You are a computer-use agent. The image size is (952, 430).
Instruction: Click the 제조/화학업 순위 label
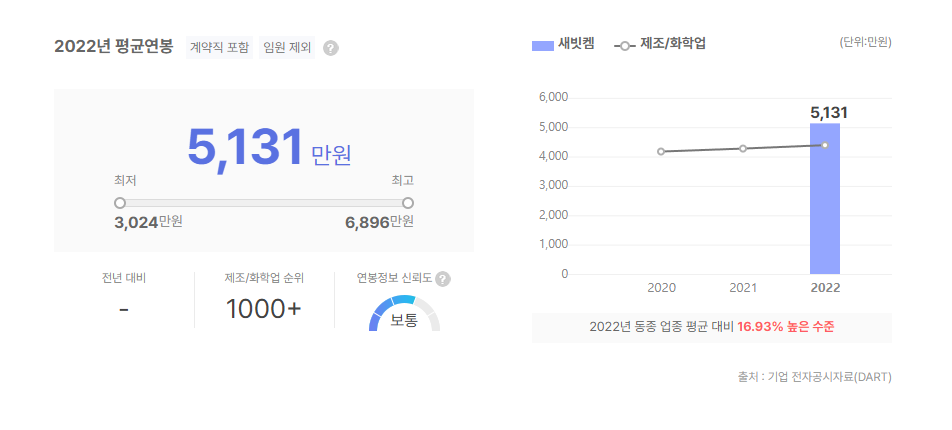click(264, 279)
